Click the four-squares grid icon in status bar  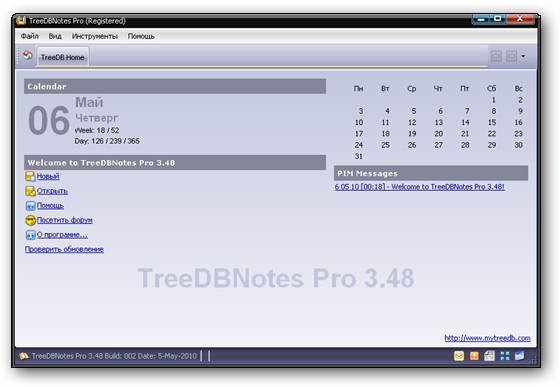click(x=505, y=356)
